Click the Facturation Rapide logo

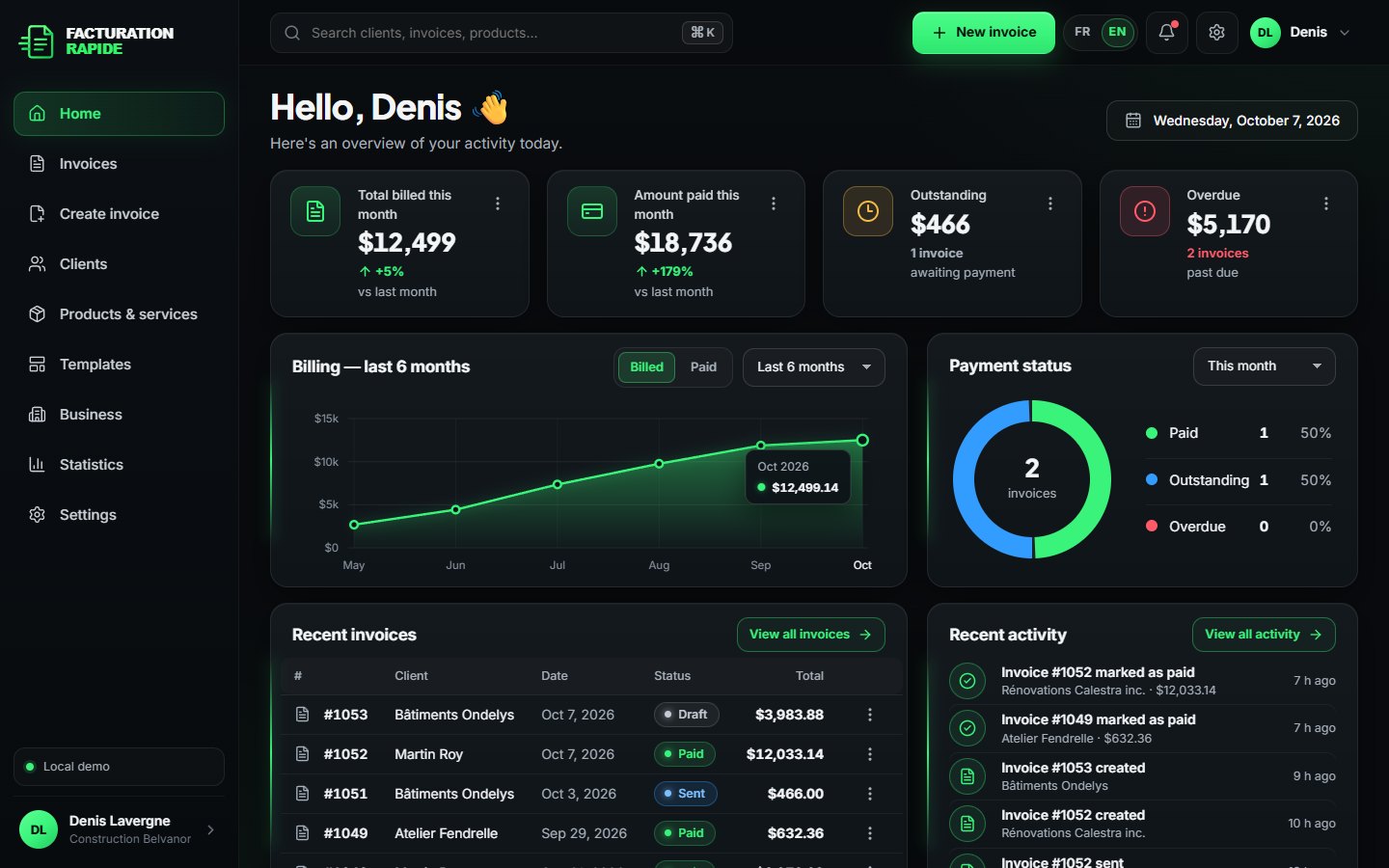point(96,41)
